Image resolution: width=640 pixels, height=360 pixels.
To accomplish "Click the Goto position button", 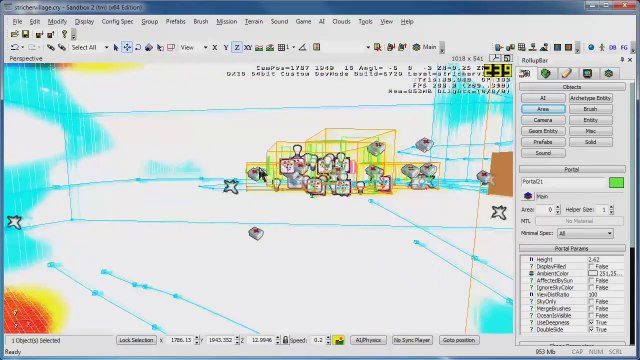I will click(458, 340).
